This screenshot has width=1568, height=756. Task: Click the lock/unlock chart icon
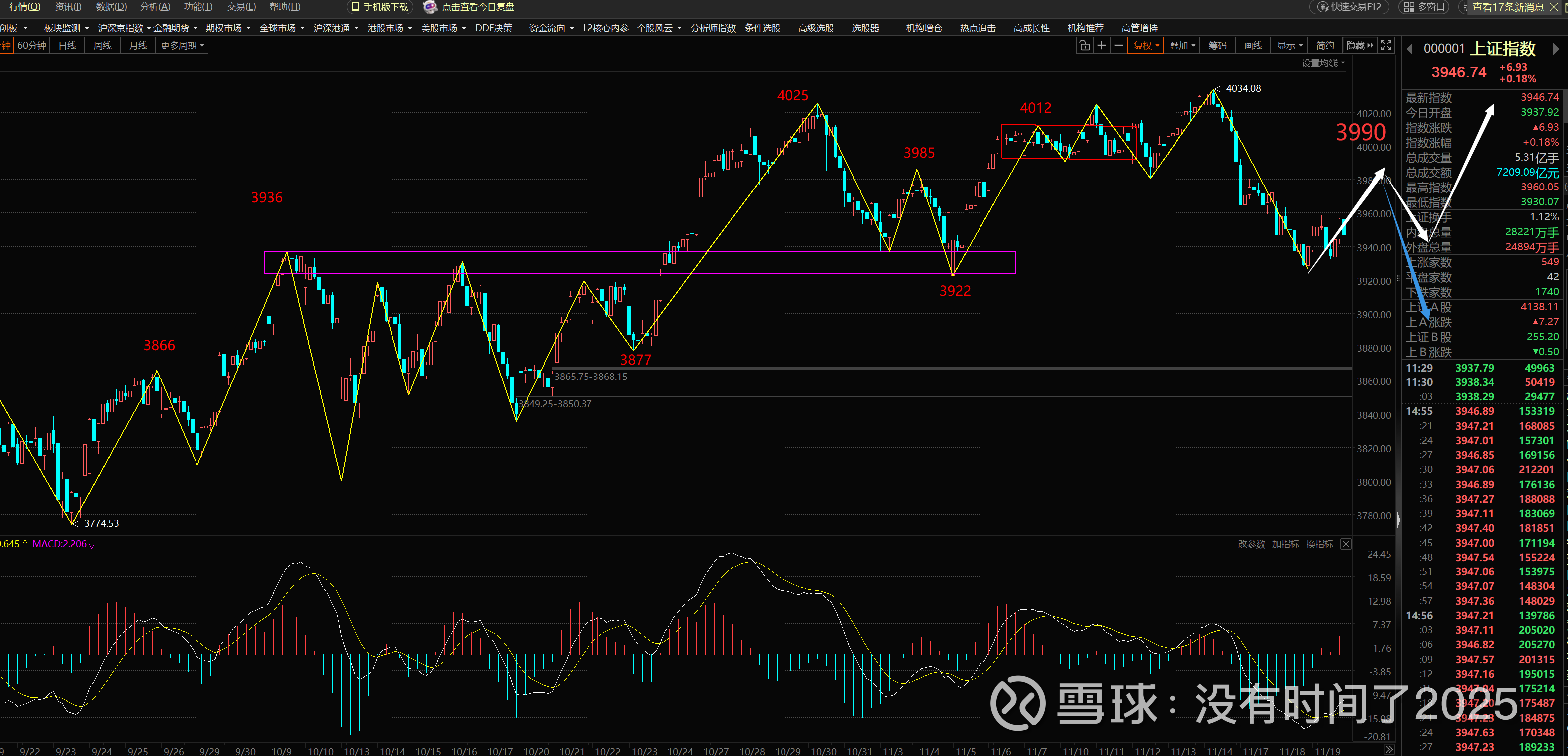pos(1085,46)
